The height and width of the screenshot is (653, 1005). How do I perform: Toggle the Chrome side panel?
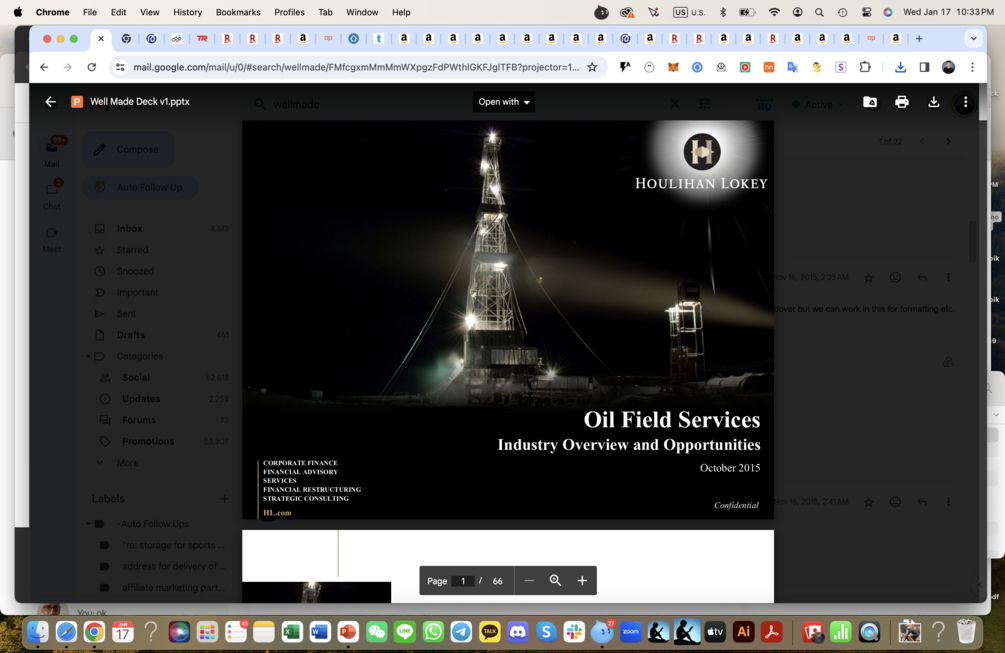coord(924,67)
